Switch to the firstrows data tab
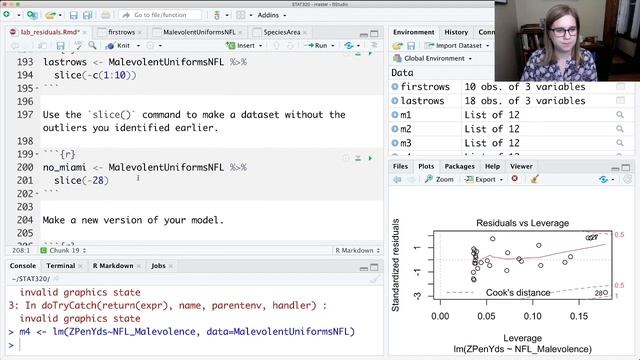 121,32
